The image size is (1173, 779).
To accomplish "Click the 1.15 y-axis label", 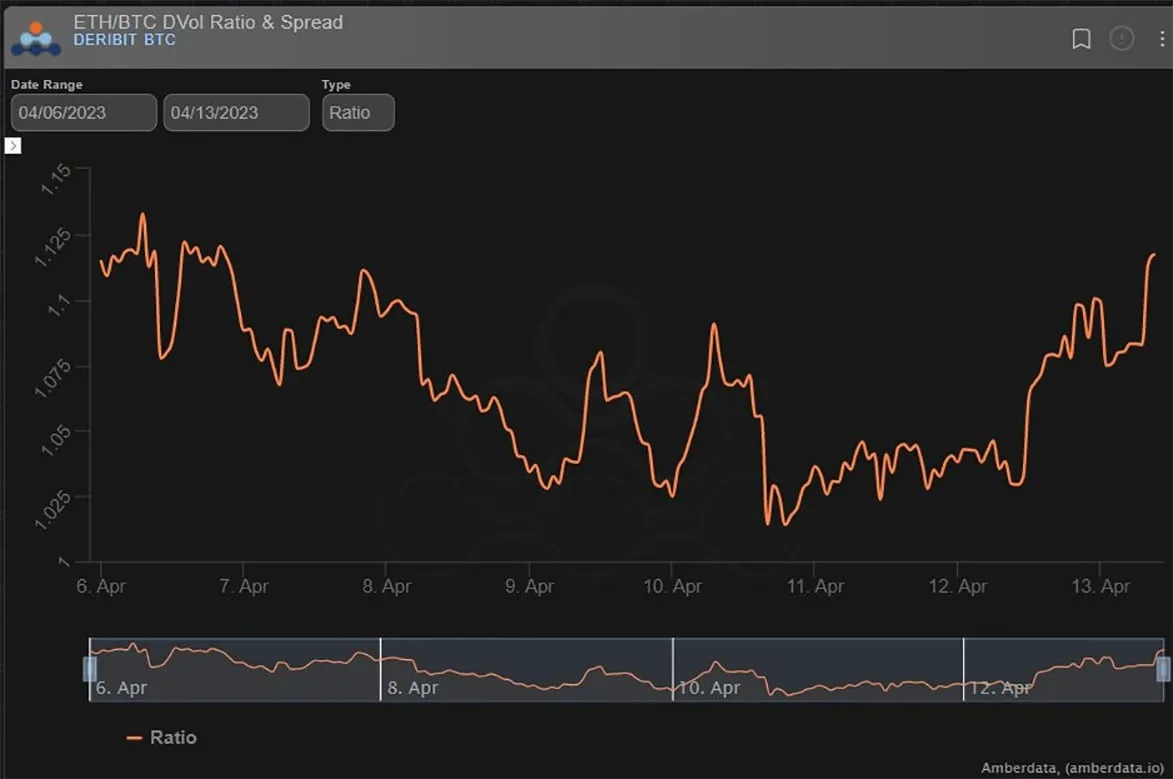I will pos(56,180).
